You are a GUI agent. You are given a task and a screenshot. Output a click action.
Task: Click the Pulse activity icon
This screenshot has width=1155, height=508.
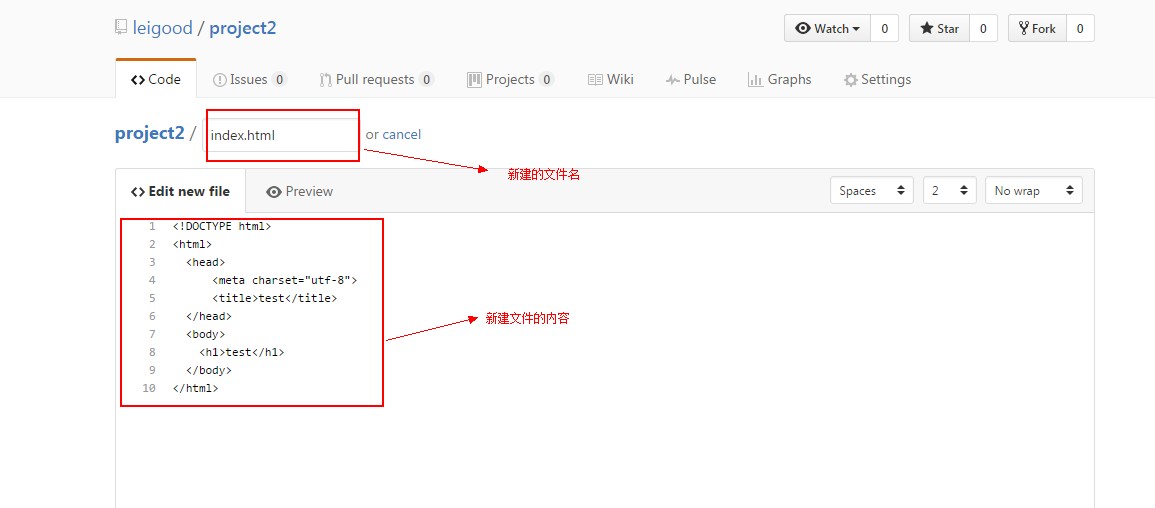673,80
